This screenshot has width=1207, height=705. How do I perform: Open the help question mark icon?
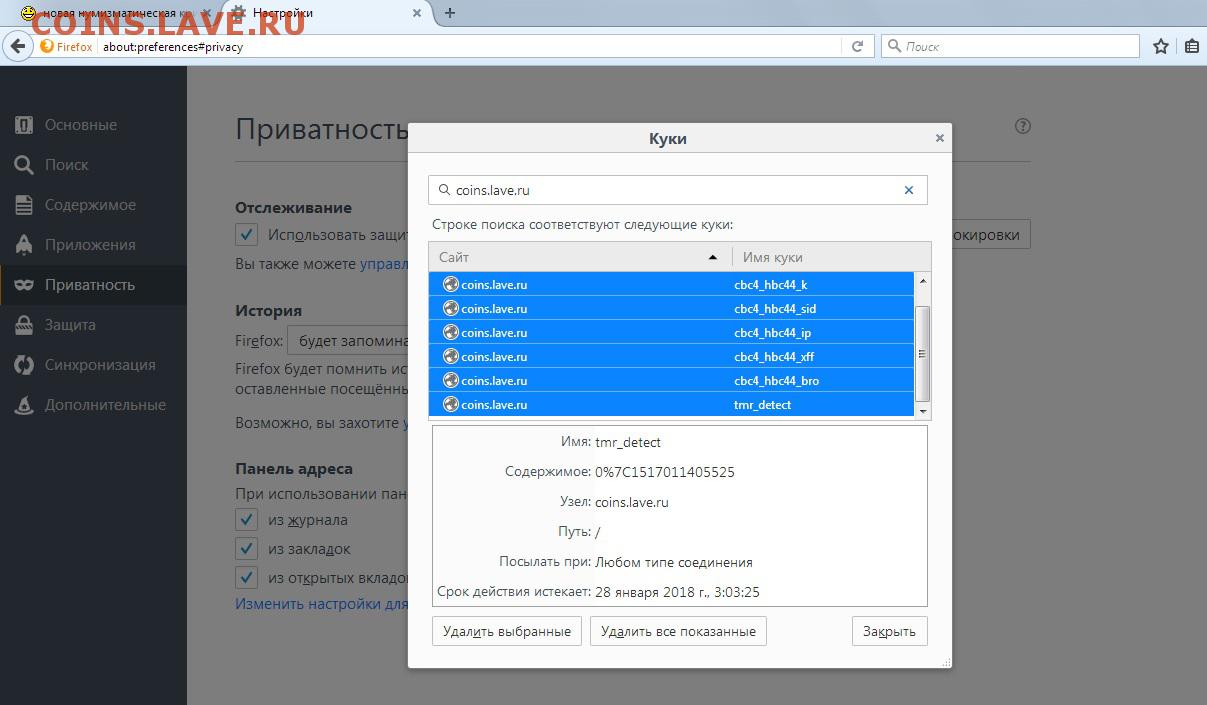pos(1022,126)
